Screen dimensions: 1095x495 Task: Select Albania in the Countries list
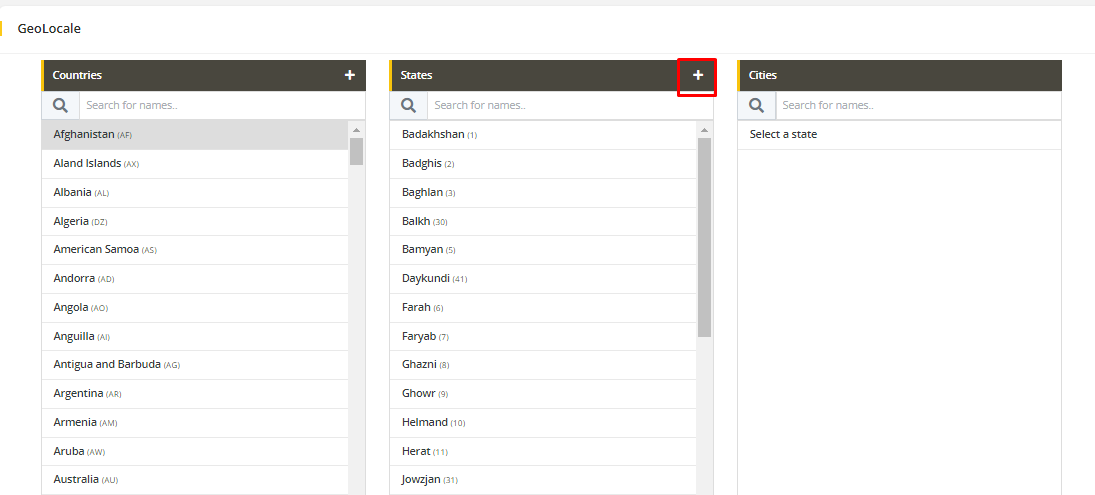[x=72, y=192]
